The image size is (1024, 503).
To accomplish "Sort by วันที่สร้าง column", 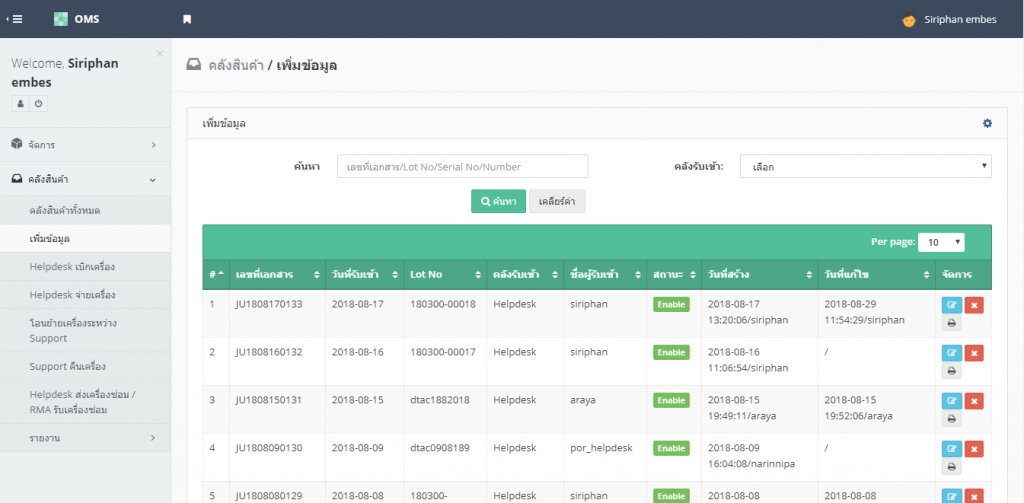I will click(760, 275).
